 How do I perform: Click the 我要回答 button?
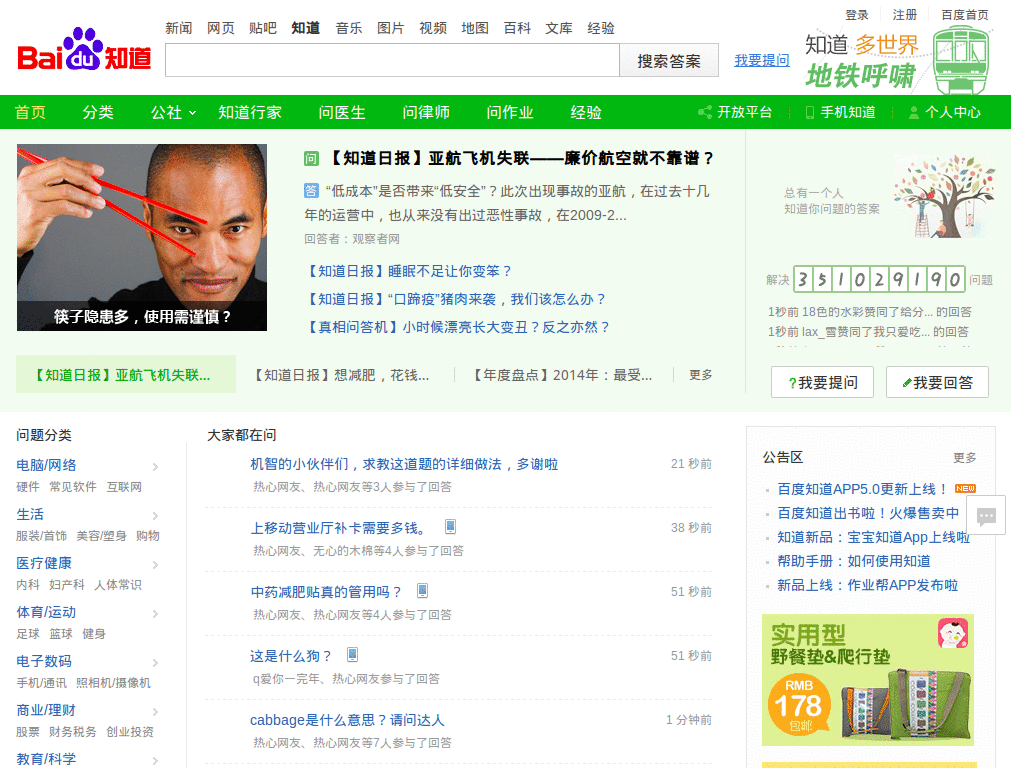937,382
